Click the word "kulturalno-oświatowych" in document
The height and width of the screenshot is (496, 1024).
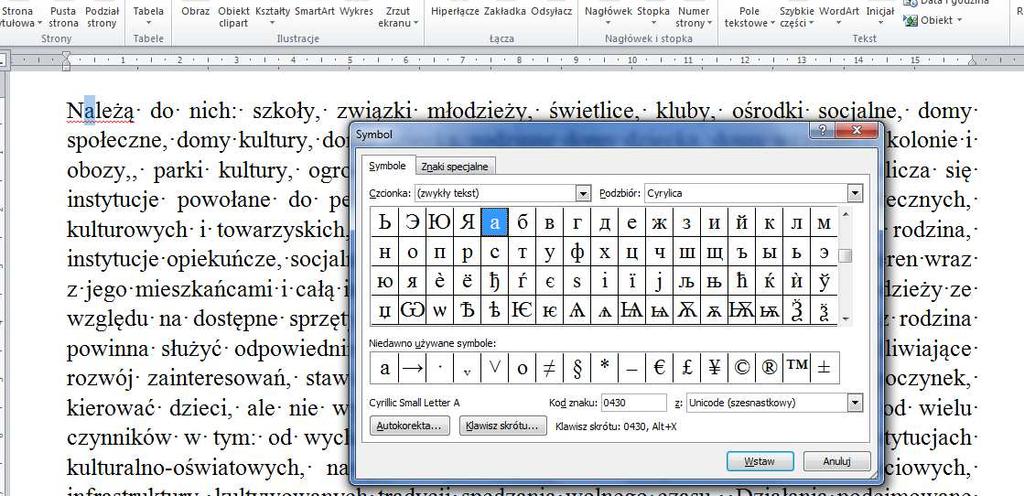[185, 467]
